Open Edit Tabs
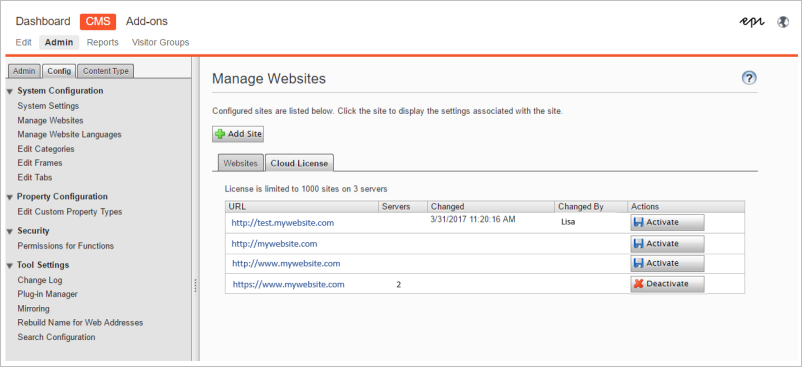The width and height of the screenshot is (802, 367). click(x=35, y=177)
